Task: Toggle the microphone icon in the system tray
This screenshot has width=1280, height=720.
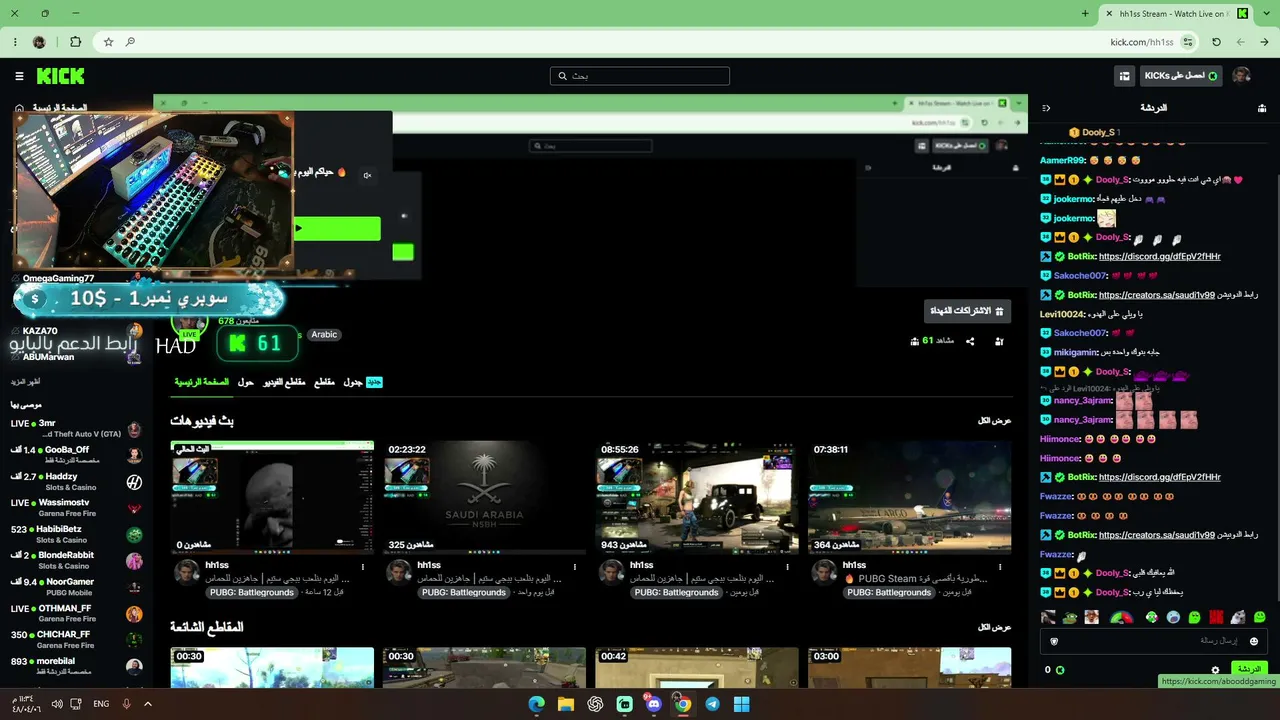Action: coord(126,704)
